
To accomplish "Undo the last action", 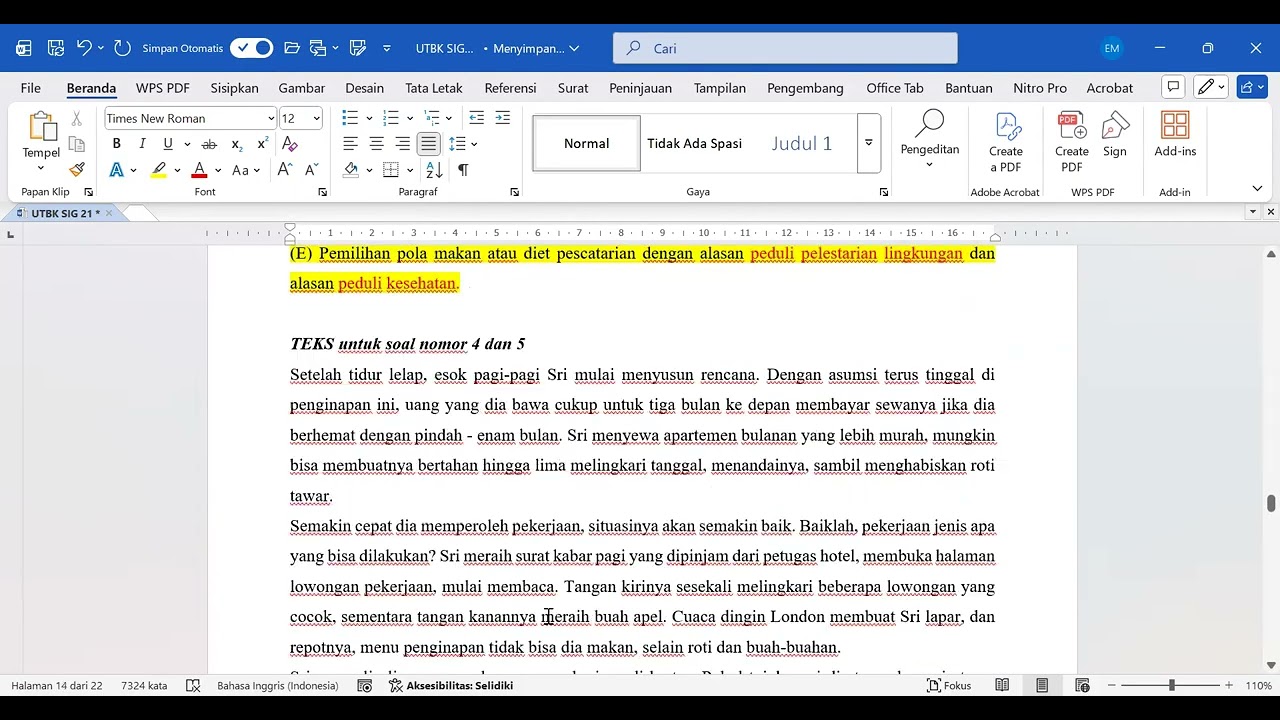I will tap(84, 48).
